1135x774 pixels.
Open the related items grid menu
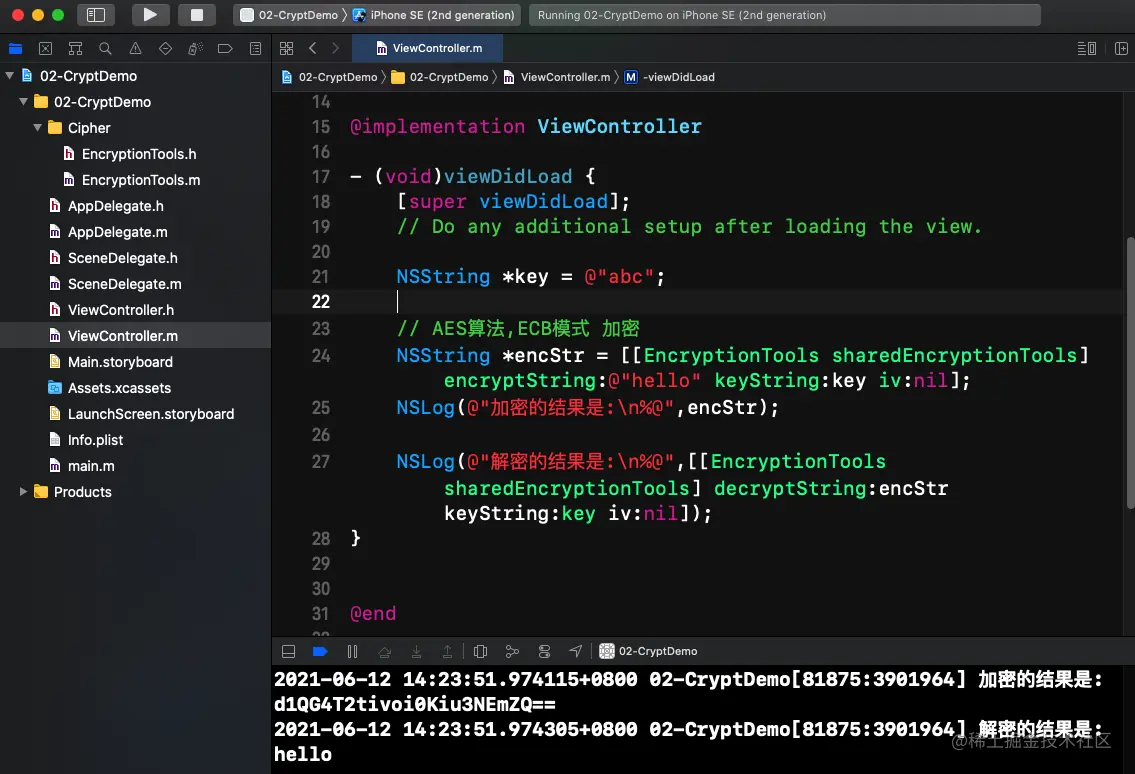pos(287,49)
